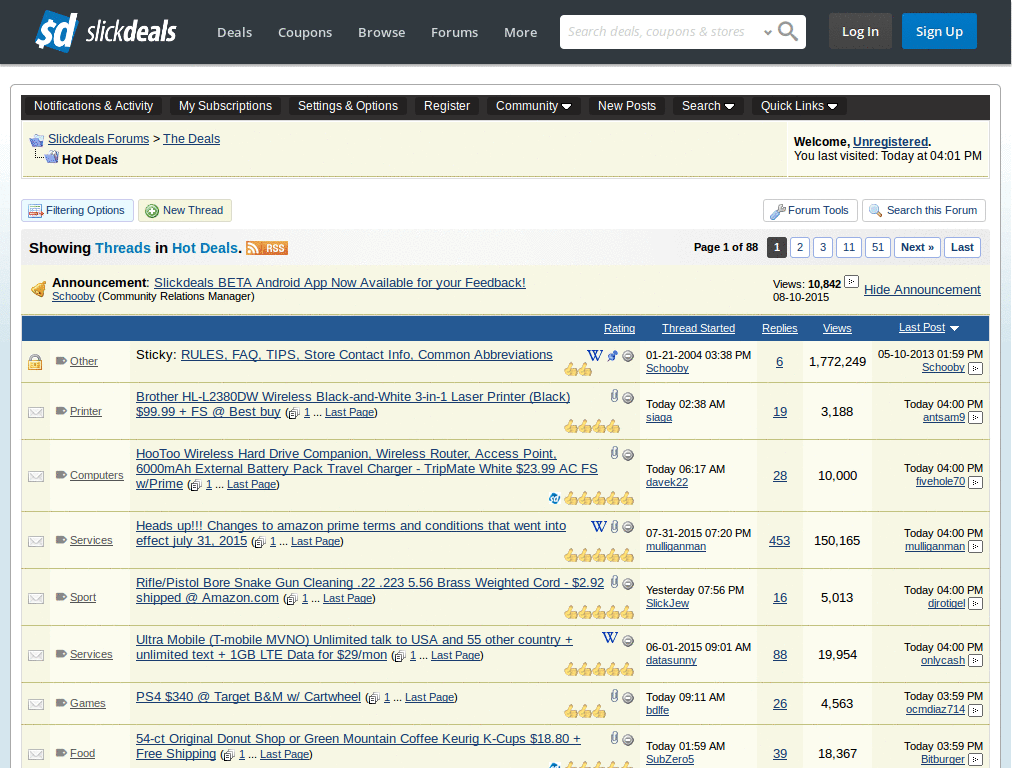Screen dimensions: 1024x768
Task: Open Schooby's last post arrow icon
Action: pos(977,368)
